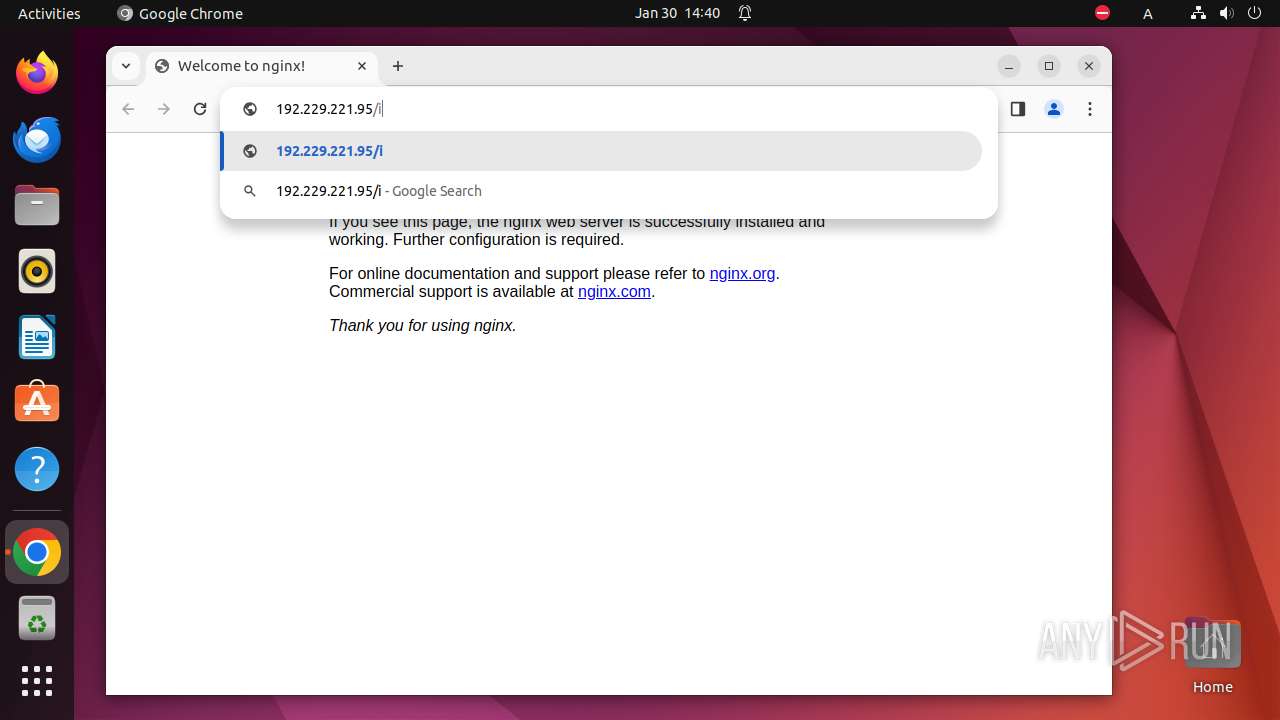Image resolution: width=1280 pixels, height=720 pixels.
Task: Open the power system menu icon
Action: pos(1254,13)
